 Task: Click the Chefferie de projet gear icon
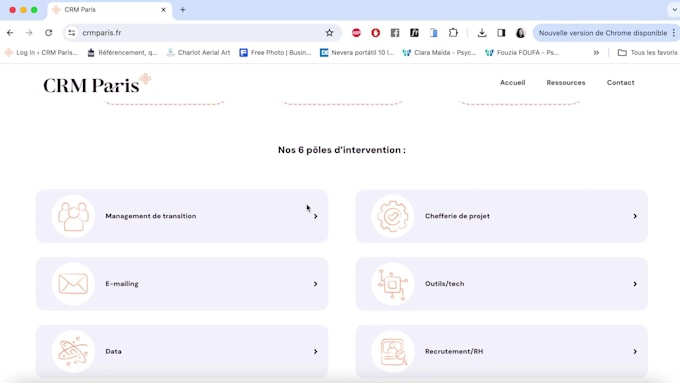393,216
